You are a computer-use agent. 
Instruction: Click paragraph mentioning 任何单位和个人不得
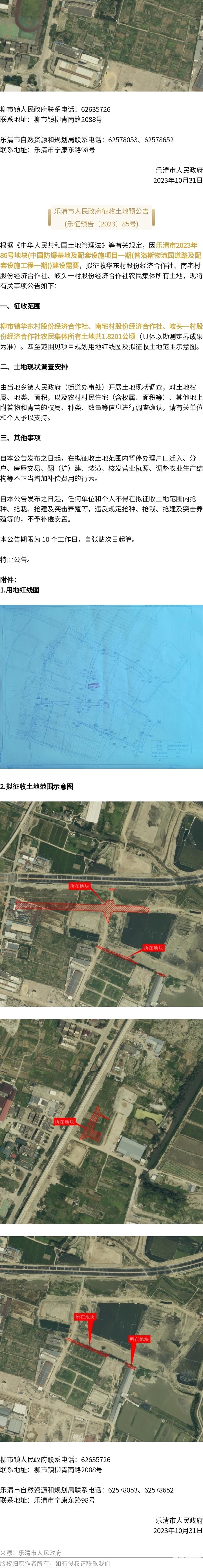(101, 509)
